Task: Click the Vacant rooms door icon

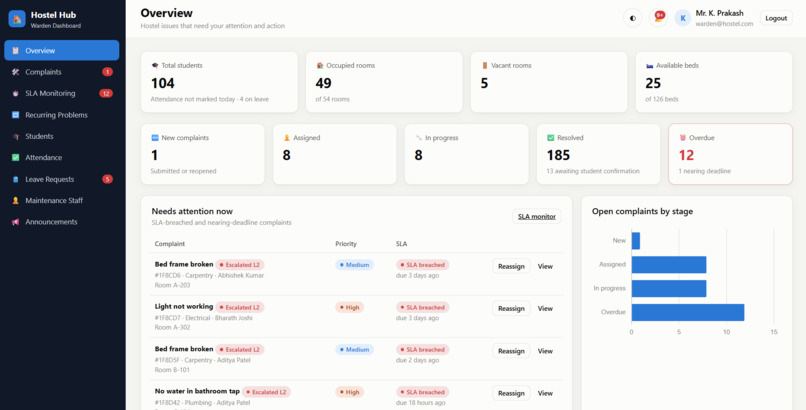Action: pos(484,66)
